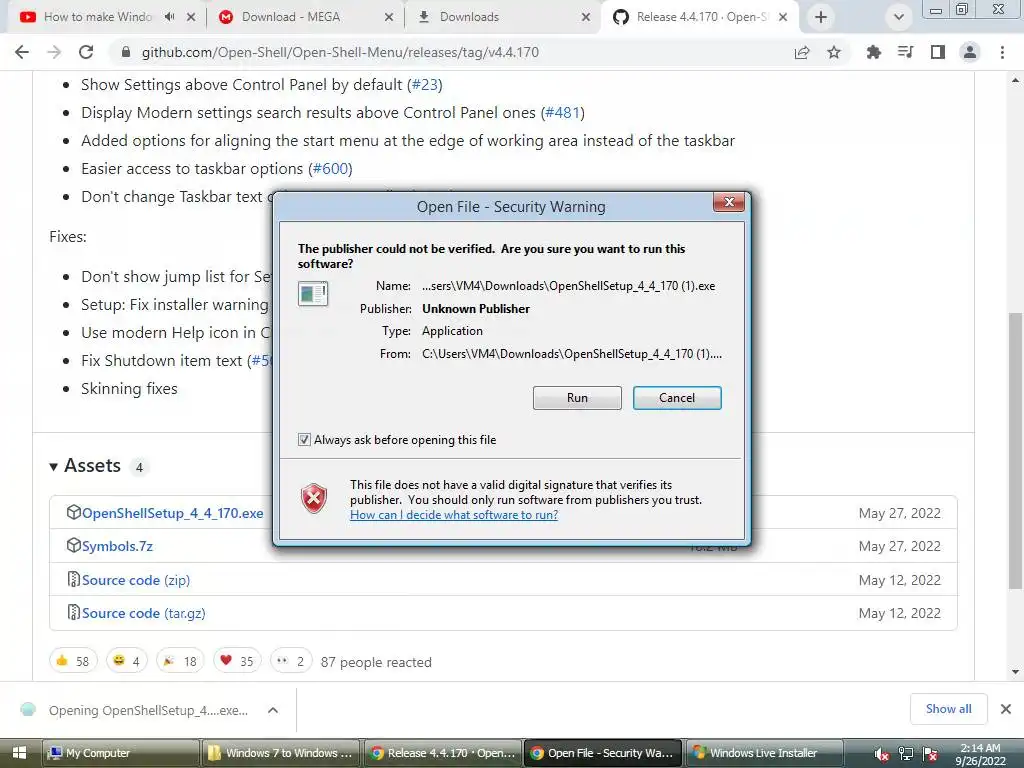
Task: Click the share page icon in address bar
Action: click(802, 52)
